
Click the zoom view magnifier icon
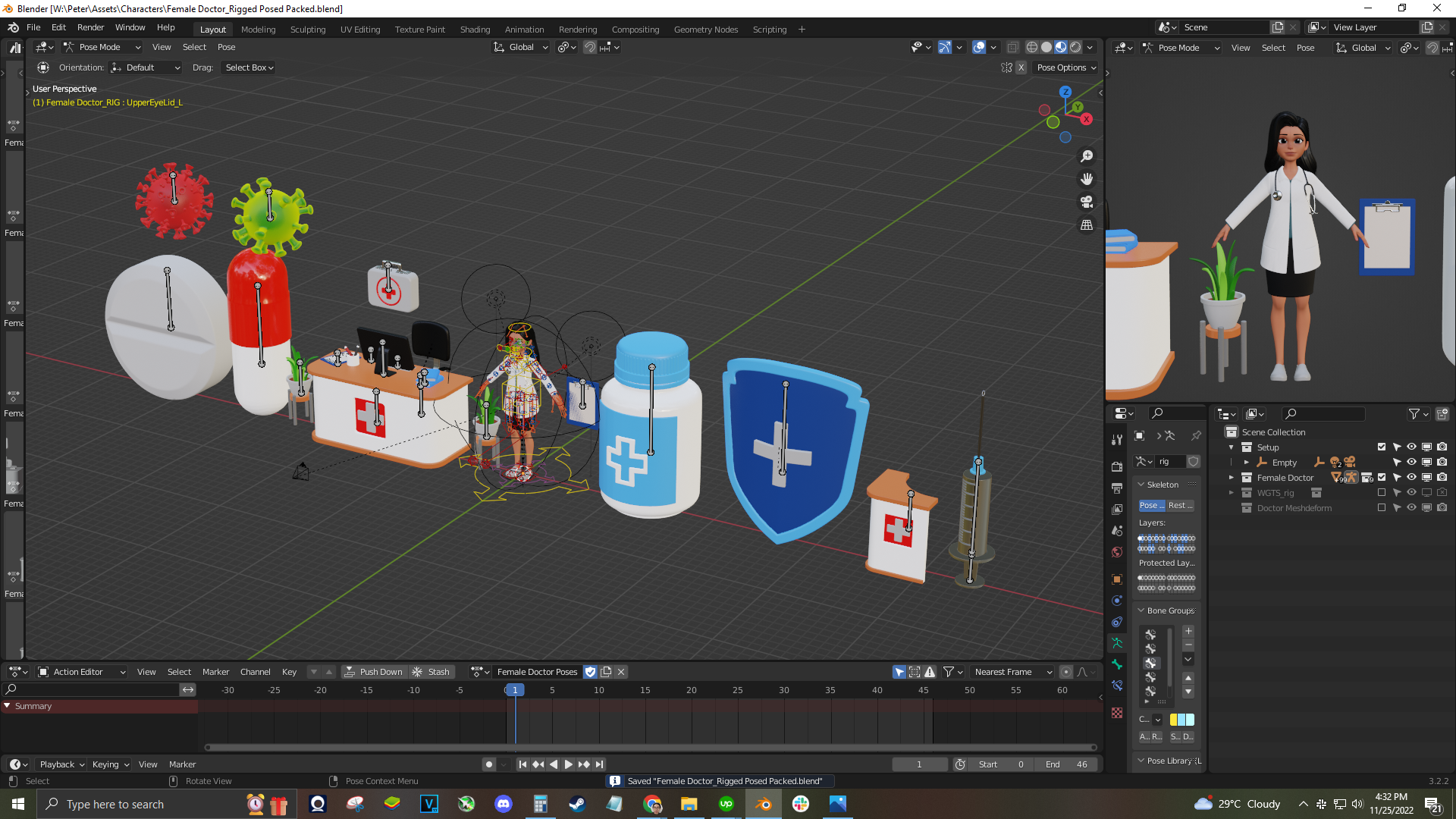1087,155
